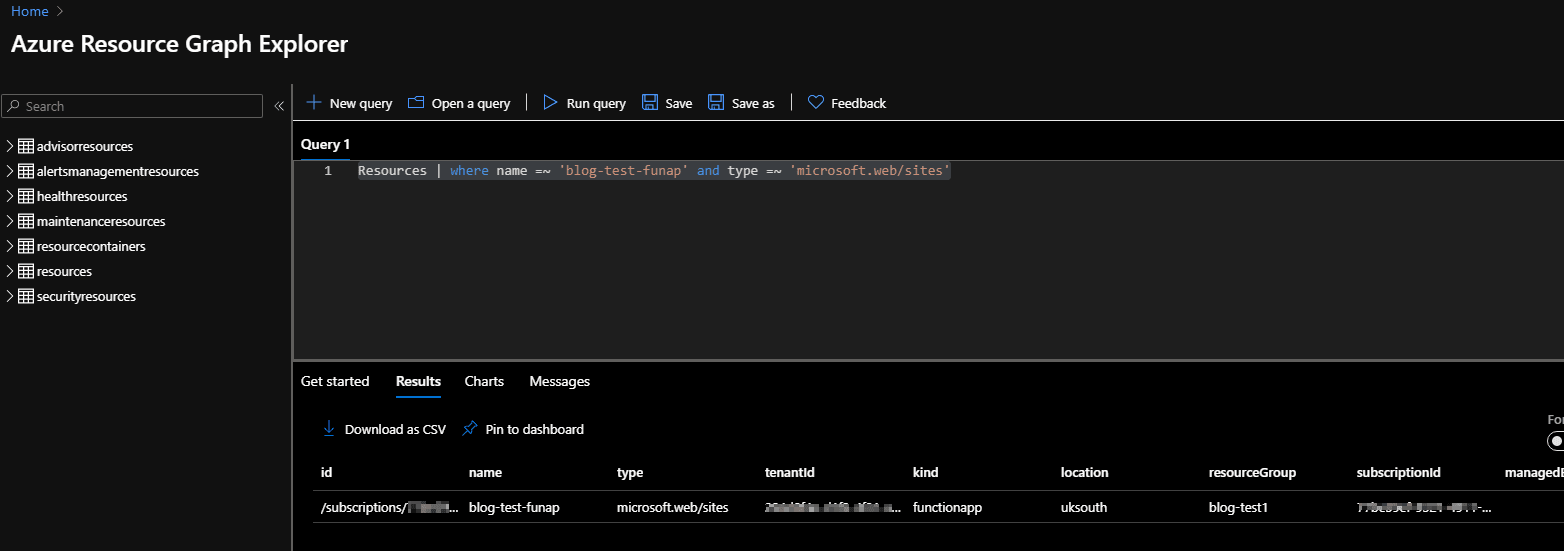Viewport: 1564px width, 551px height.
Task: Open the Charts tab
Action: tap(484, 381)
